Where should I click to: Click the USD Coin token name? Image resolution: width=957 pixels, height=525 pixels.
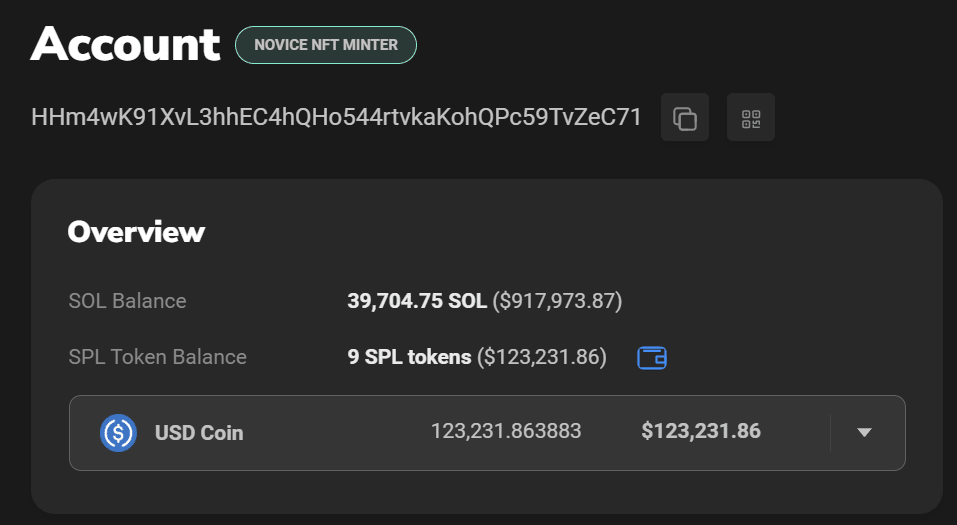tap(199, 433)
